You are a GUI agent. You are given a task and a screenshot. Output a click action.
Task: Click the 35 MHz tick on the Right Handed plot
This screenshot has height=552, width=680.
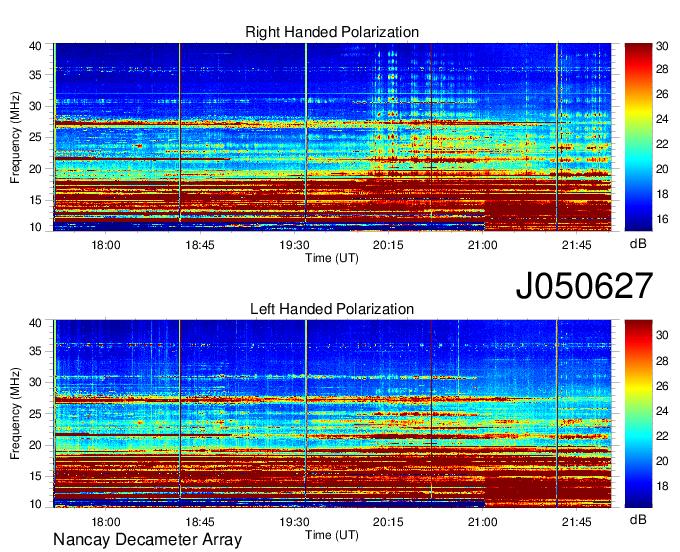[x=35, y=75]
